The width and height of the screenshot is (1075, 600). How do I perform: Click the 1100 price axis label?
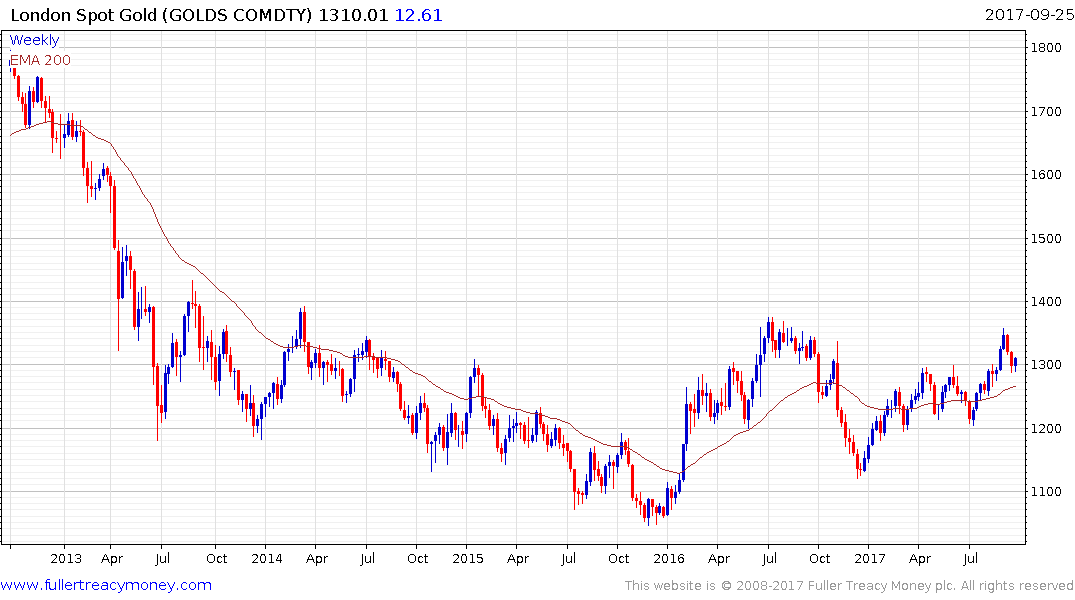click(1046, 492)
